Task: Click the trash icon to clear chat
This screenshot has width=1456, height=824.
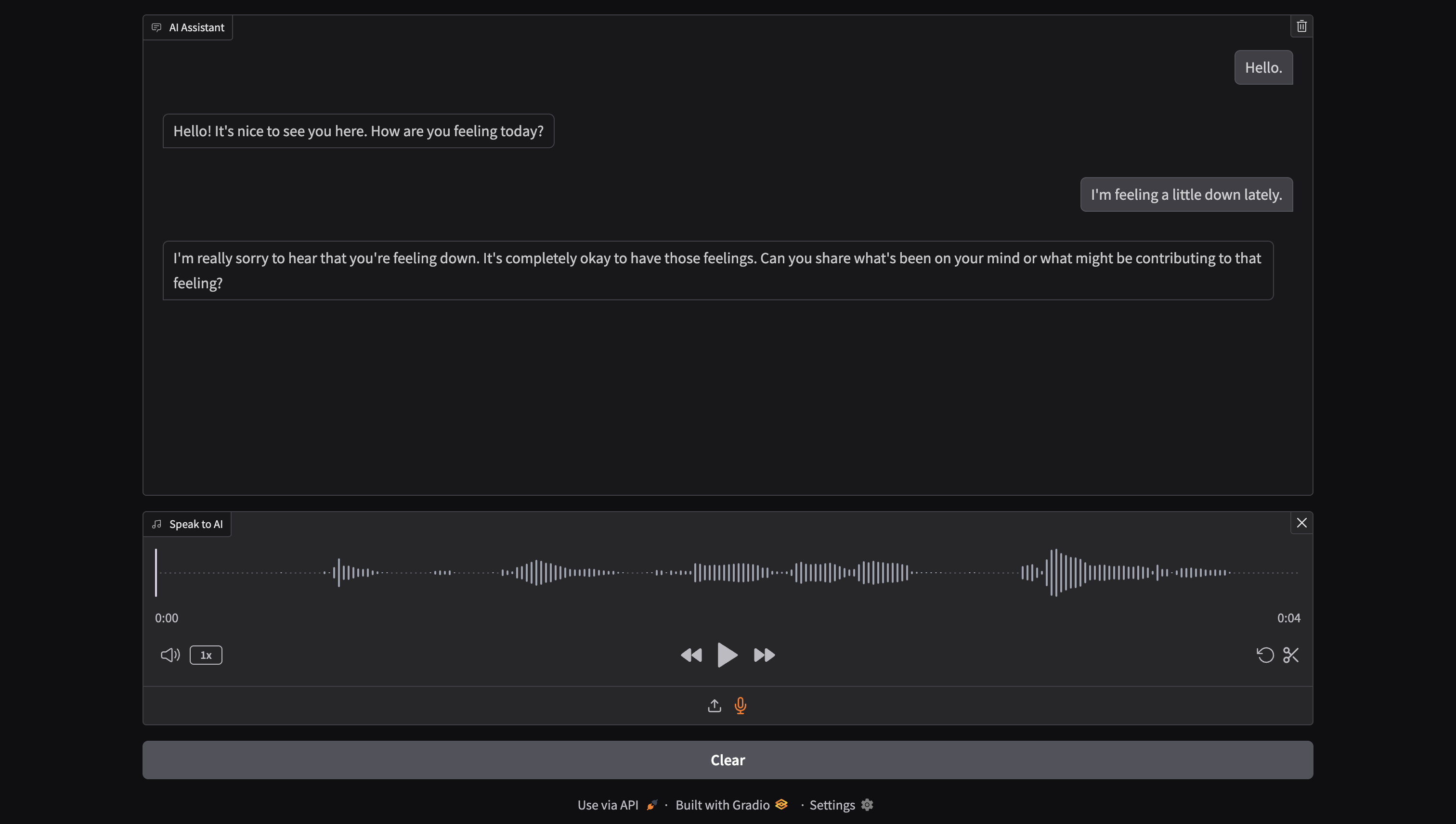Action: [x=1301, y=26]
